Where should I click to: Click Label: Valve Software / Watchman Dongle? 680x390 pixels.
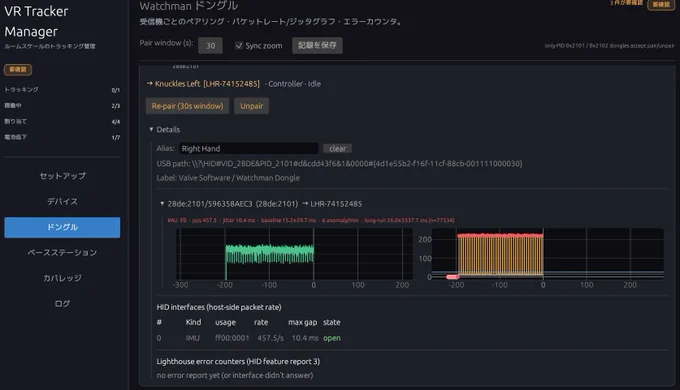pos(228,178)
